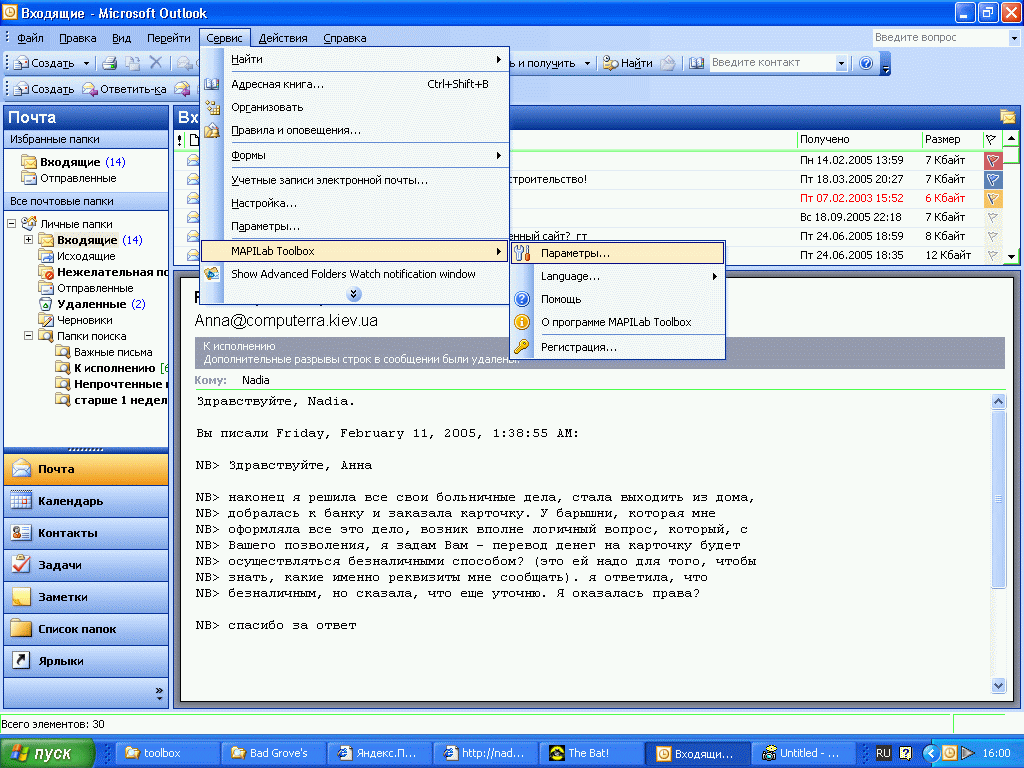1024x768 pixels.
Task: Collapse Личные папки tree node
Action: pyautogui.click(x=11, y=223)
